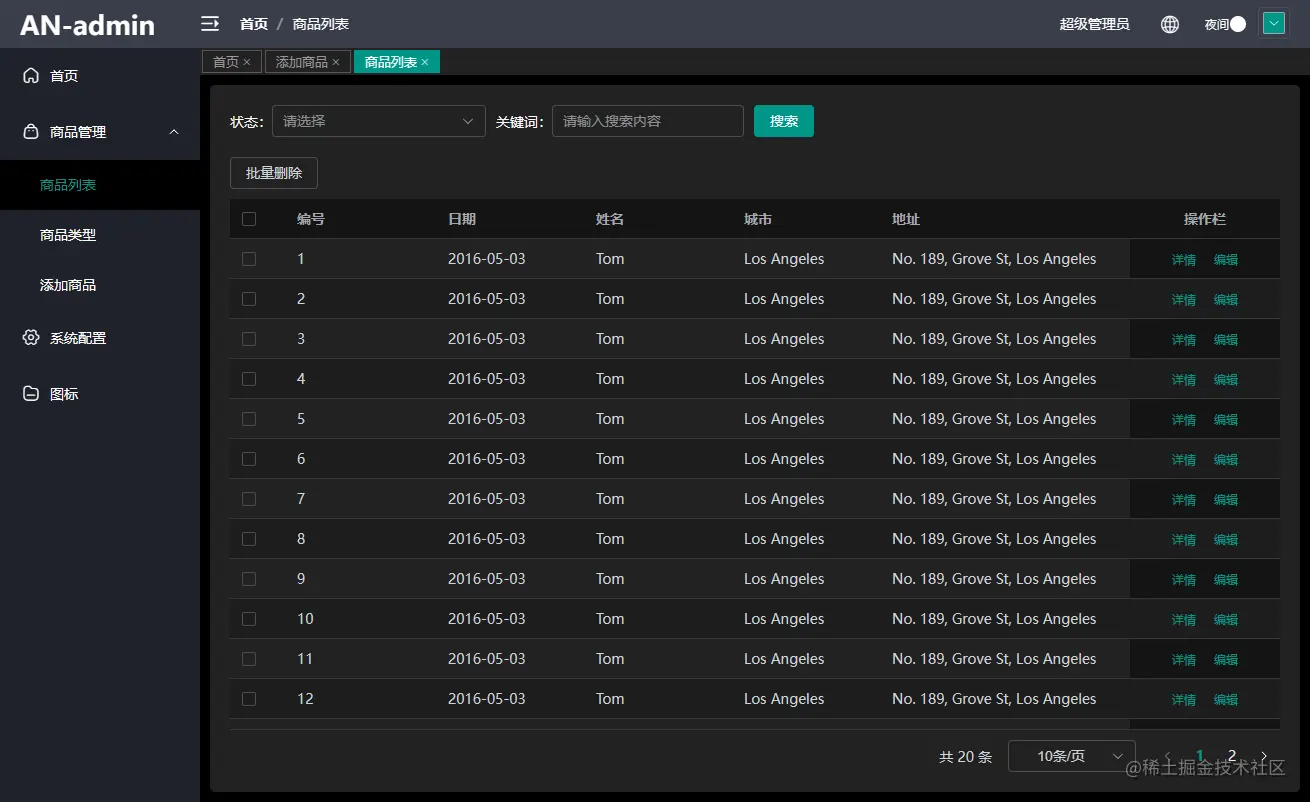Screen dimensions: 1310x802
Task: Go to page 2 in pagination
Action: tap(1232, 756)
